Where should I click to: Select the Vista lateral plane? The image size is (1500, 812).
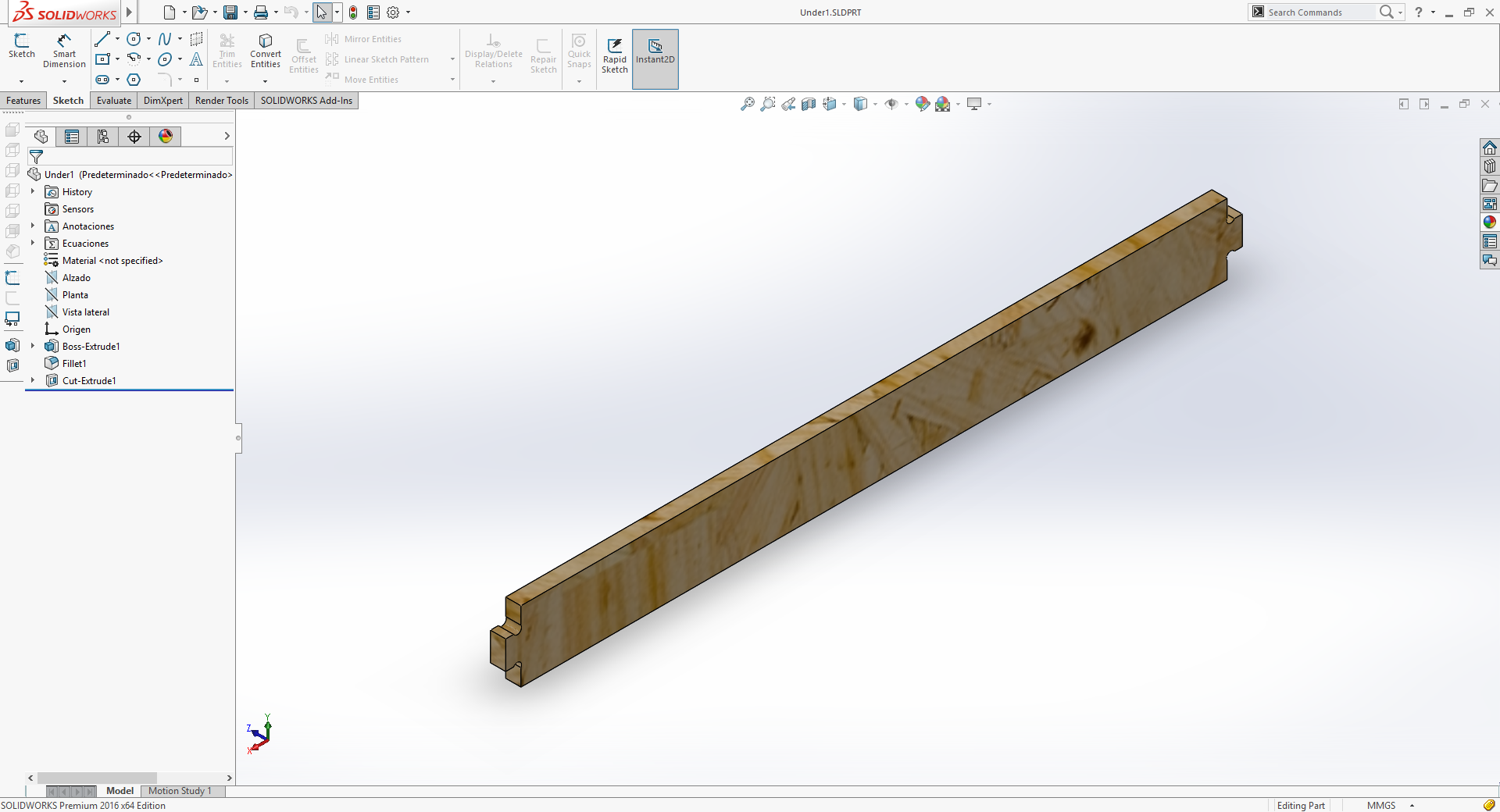click(x=85, y=312)
